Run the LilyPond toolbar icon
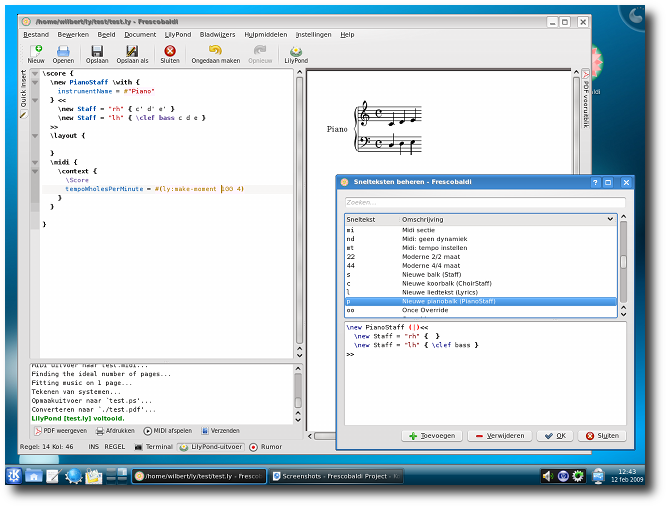 coord(296,54)
